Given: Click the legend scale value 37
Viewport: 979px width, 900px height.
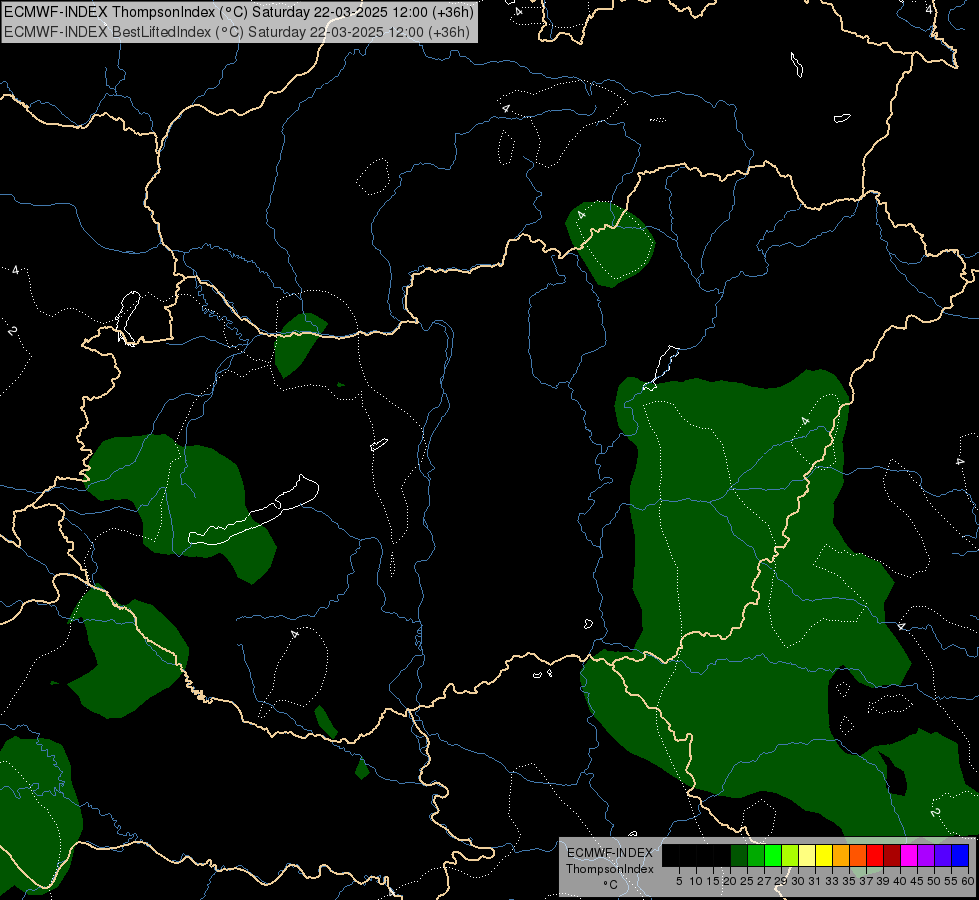Looking at the screenshot, I should 867,881.
